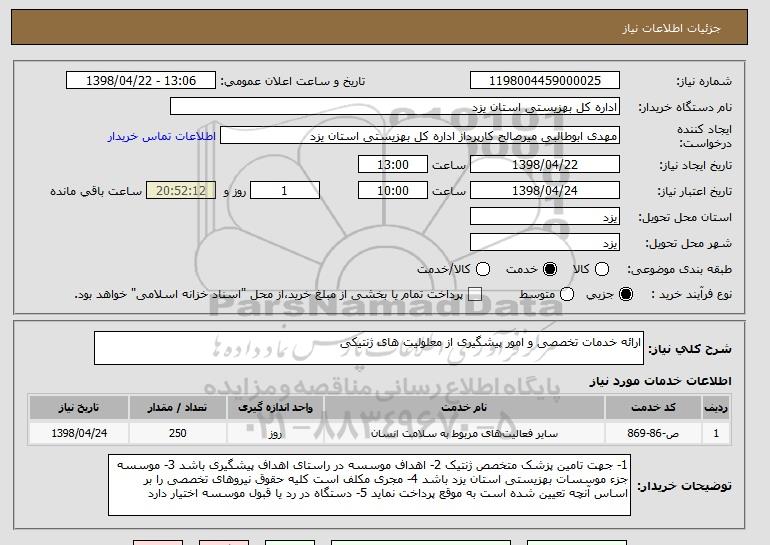Click the delivery city field یزد
Viewport: 770px width, 545px height.
tap(545, 243)
